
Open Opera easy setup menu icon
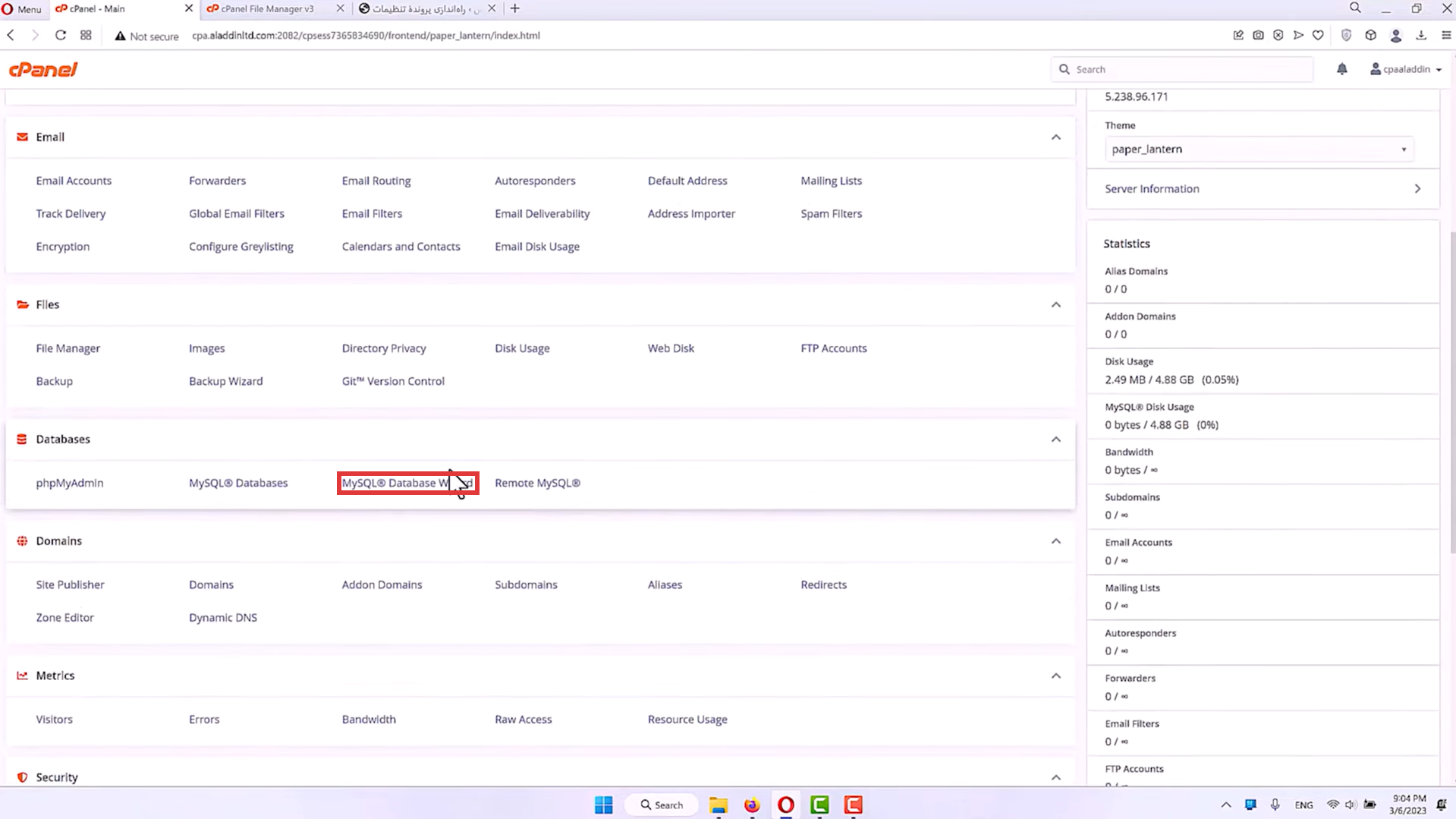tap(1446, 36)
